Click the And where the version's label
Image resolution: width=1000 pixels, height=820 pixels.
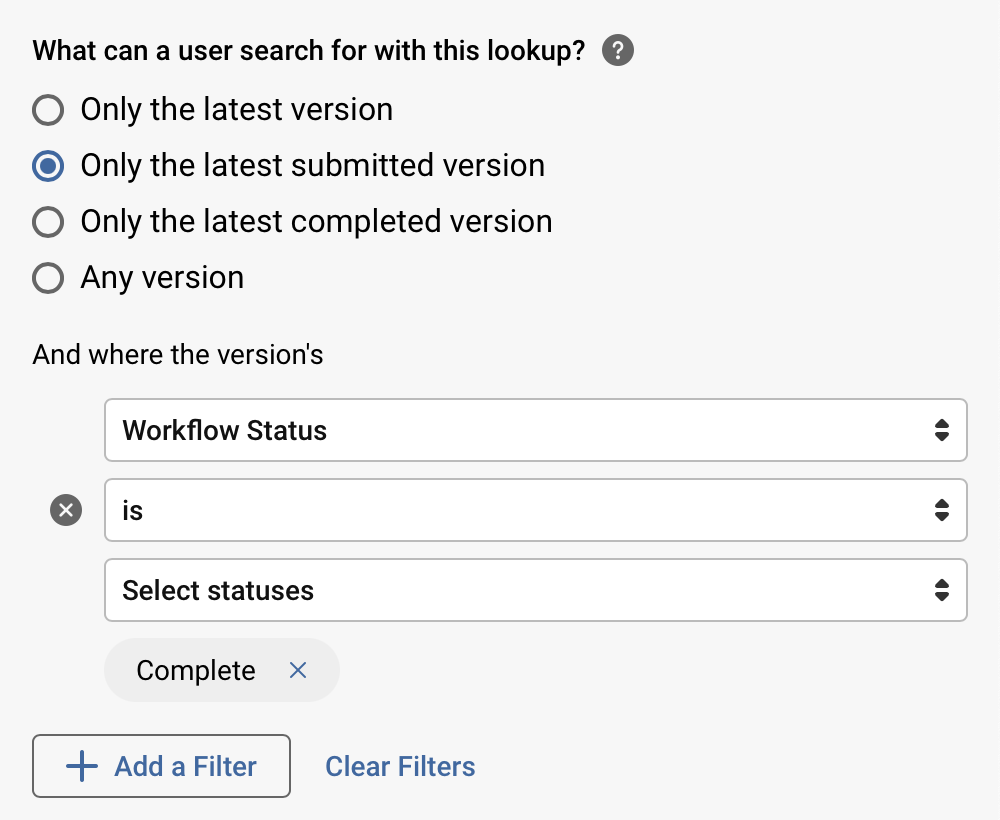[x=177, y=354]
